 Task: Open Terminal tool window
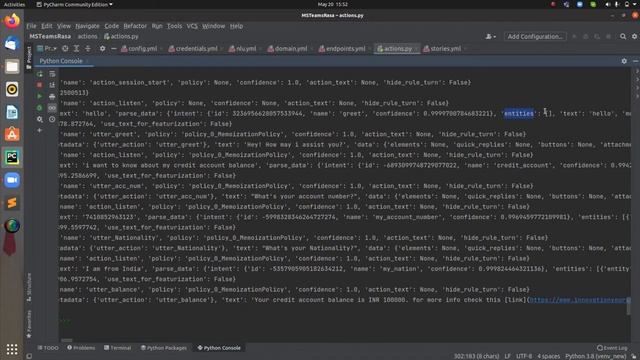pyautogui.click(x=118, y=348)
